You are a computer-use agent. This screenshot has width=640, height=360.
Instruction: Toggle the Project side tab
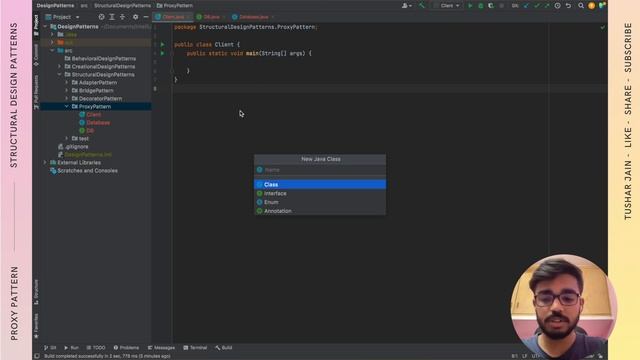tap(36, 25)
